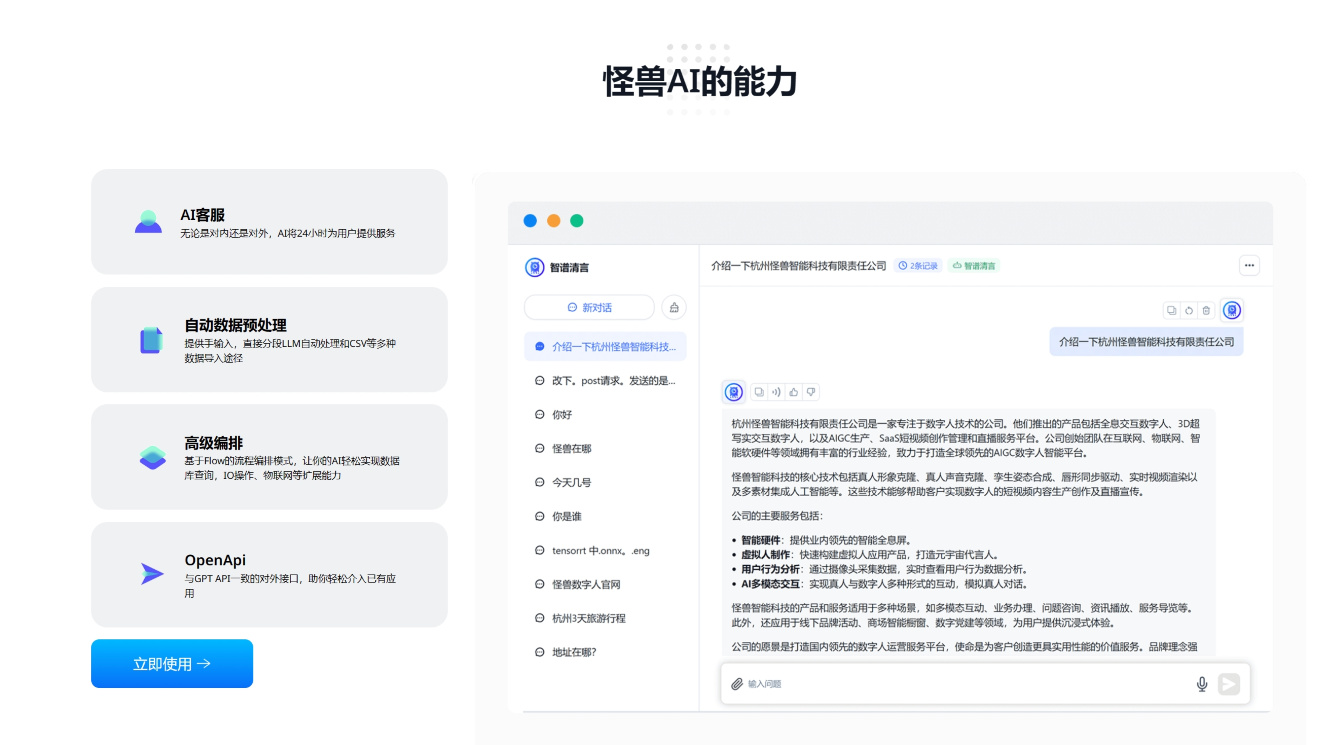Copy the user's message with the copy icon

click(1171, 310)
